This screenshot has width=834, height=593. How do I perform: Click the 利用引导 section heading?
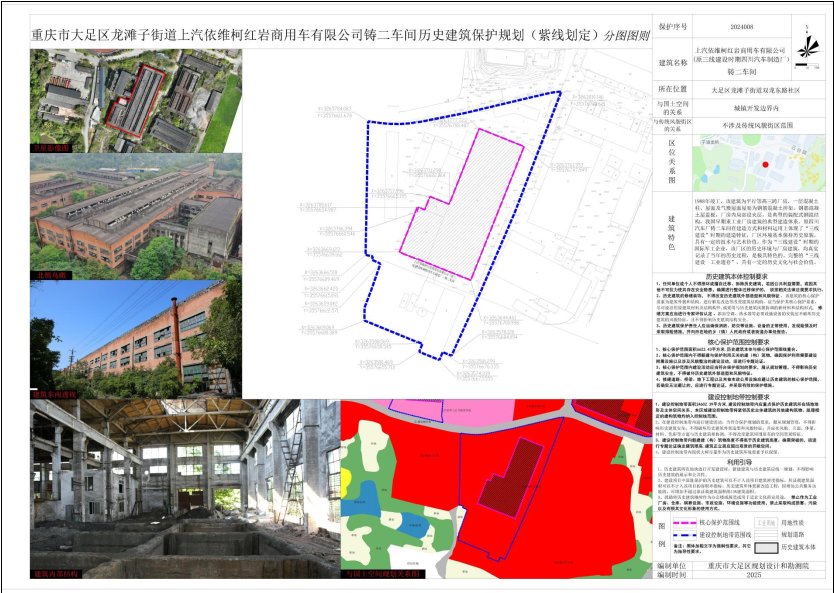coord(742,461)
